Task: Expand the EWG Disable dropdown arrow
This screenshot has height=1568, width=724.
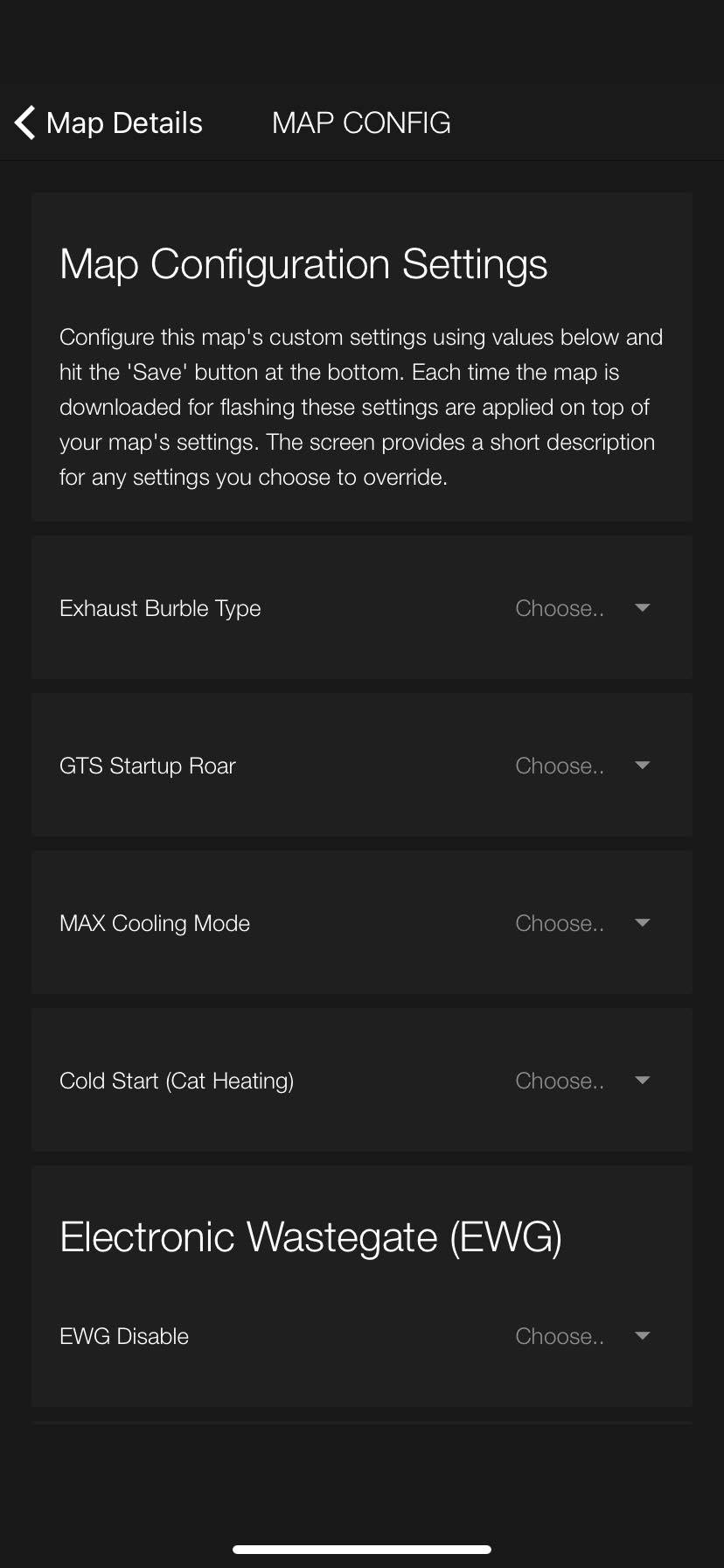Action: (x=643, y=1336)
